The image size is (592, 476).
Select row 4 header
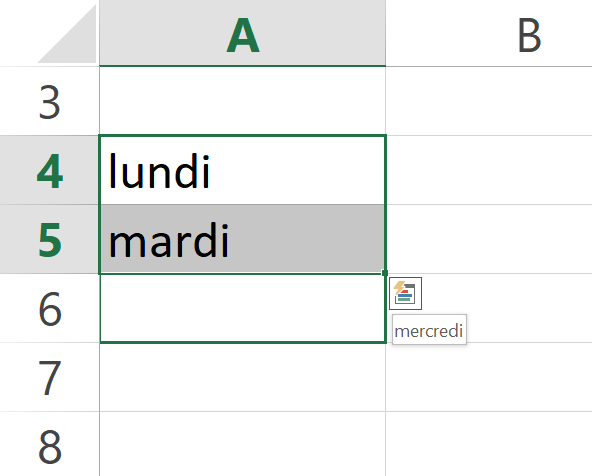point(49,170)
